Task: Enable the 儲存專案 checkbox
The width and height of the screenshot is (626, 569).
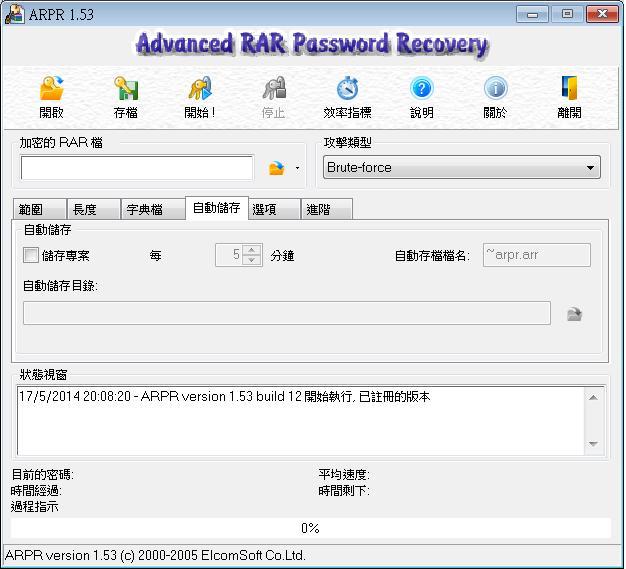Action: click(31, 255)
